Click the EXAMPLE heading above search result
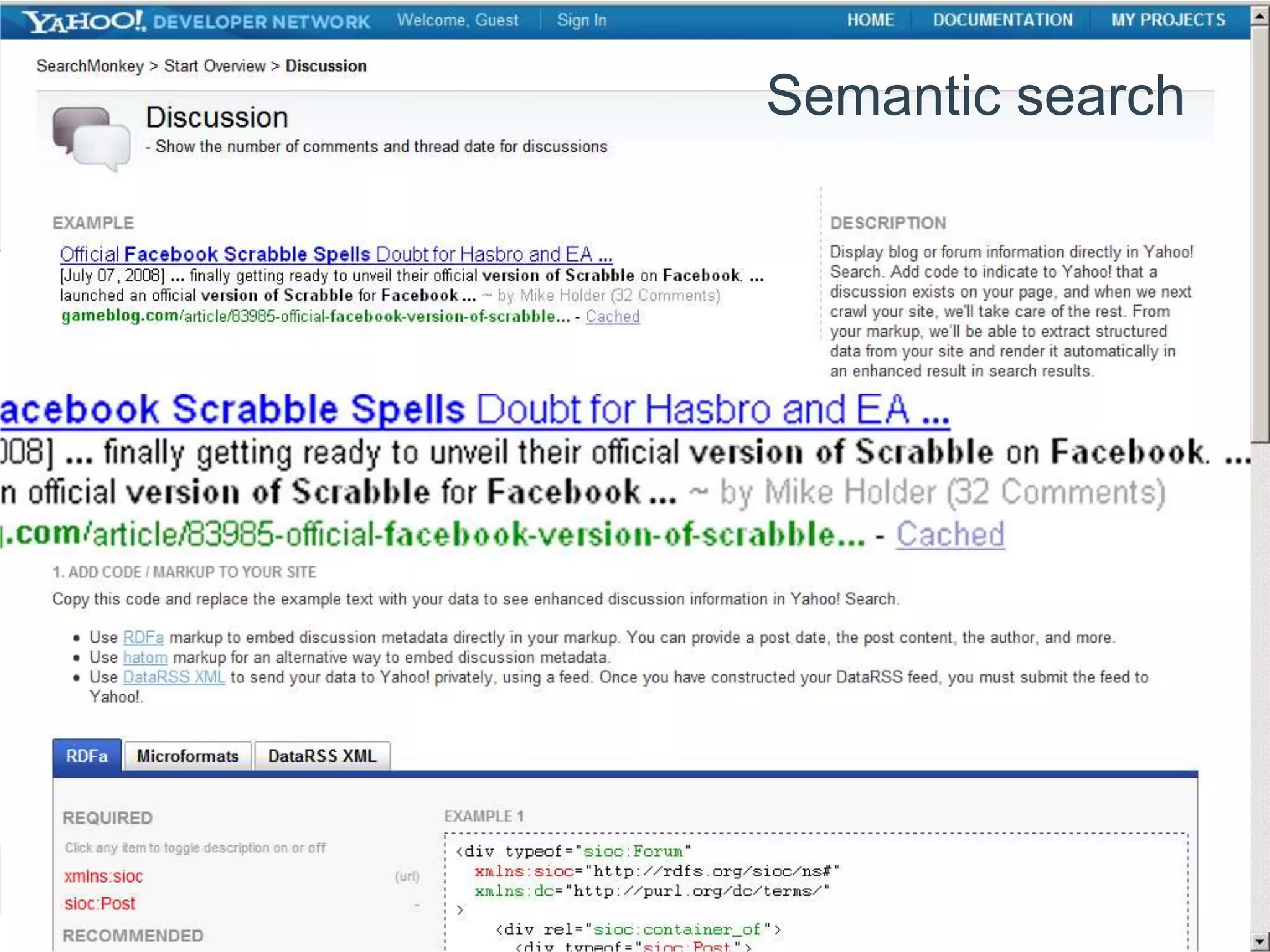This screenshot has height=952, width=1270. pyautogui.click(x=93, y=223)
